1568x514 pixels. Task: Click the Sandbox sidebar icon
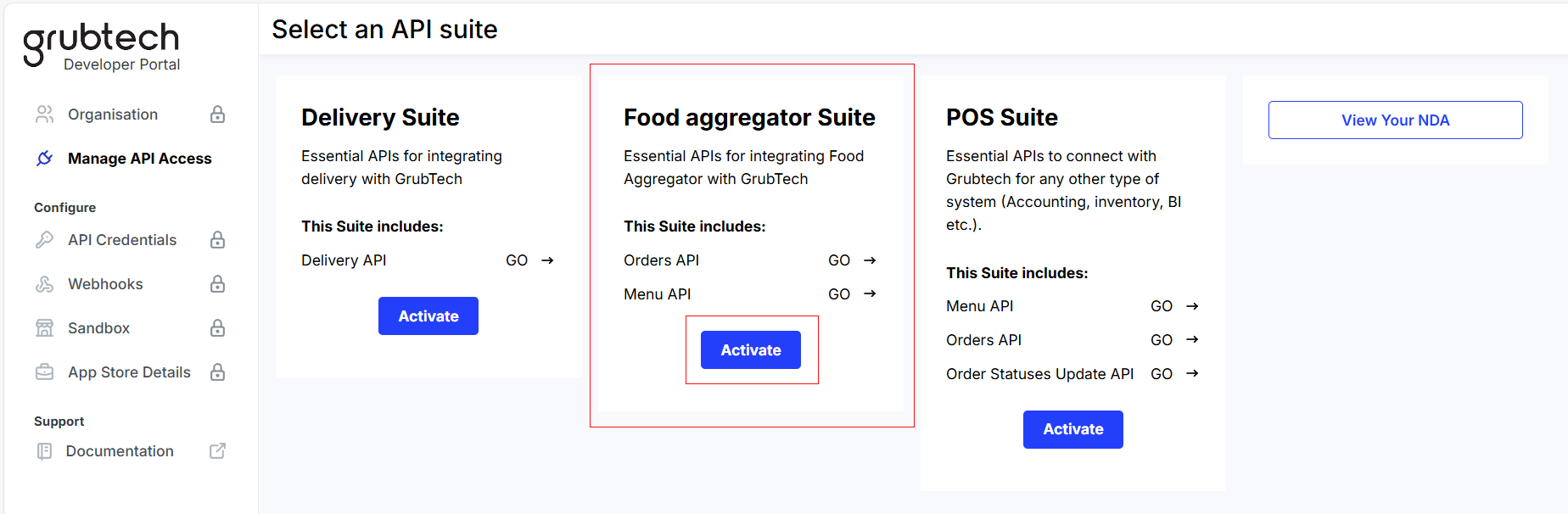click(x=44, y=328)
